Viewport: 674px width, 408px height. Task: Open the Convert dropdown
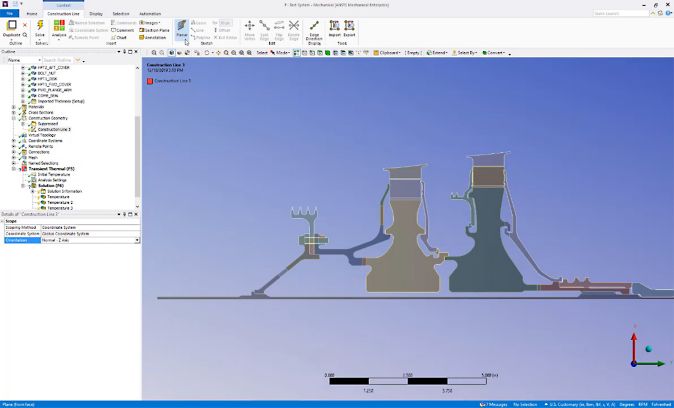(x=493, y=52)
